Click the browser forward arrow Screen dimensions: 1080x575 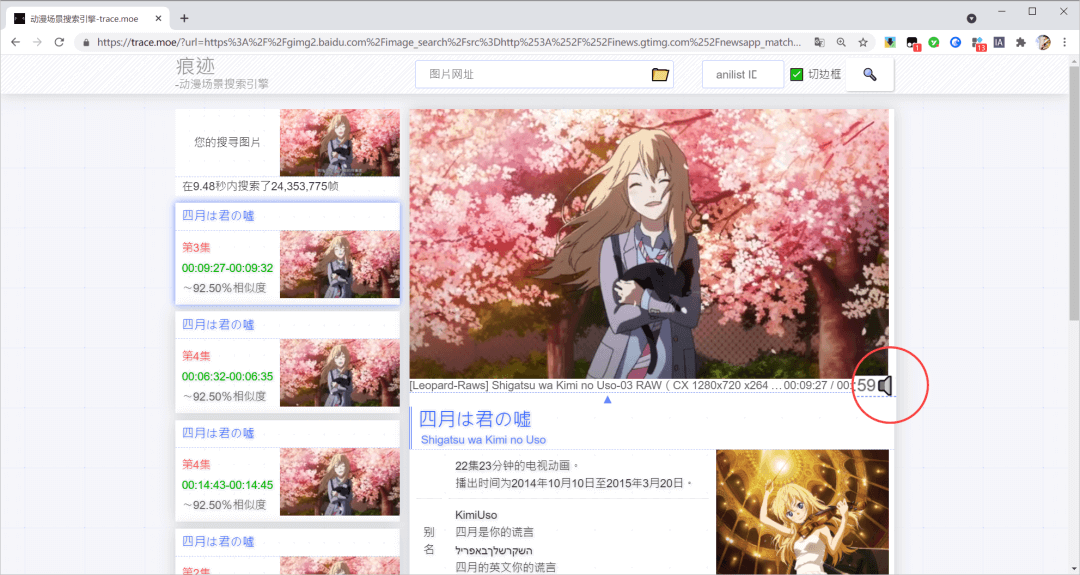click(37, 42)
